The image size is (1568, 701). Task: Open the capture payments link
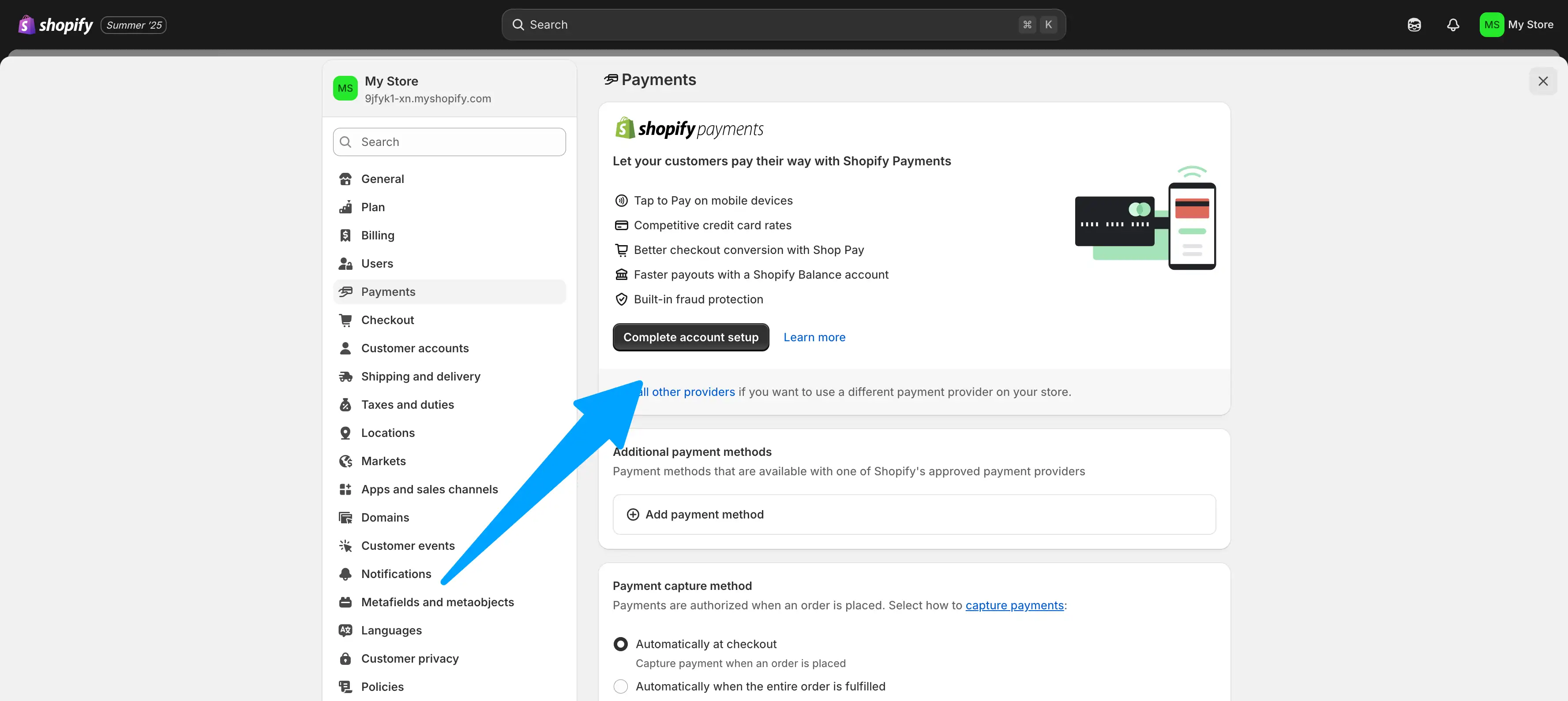click(1014, 605)
